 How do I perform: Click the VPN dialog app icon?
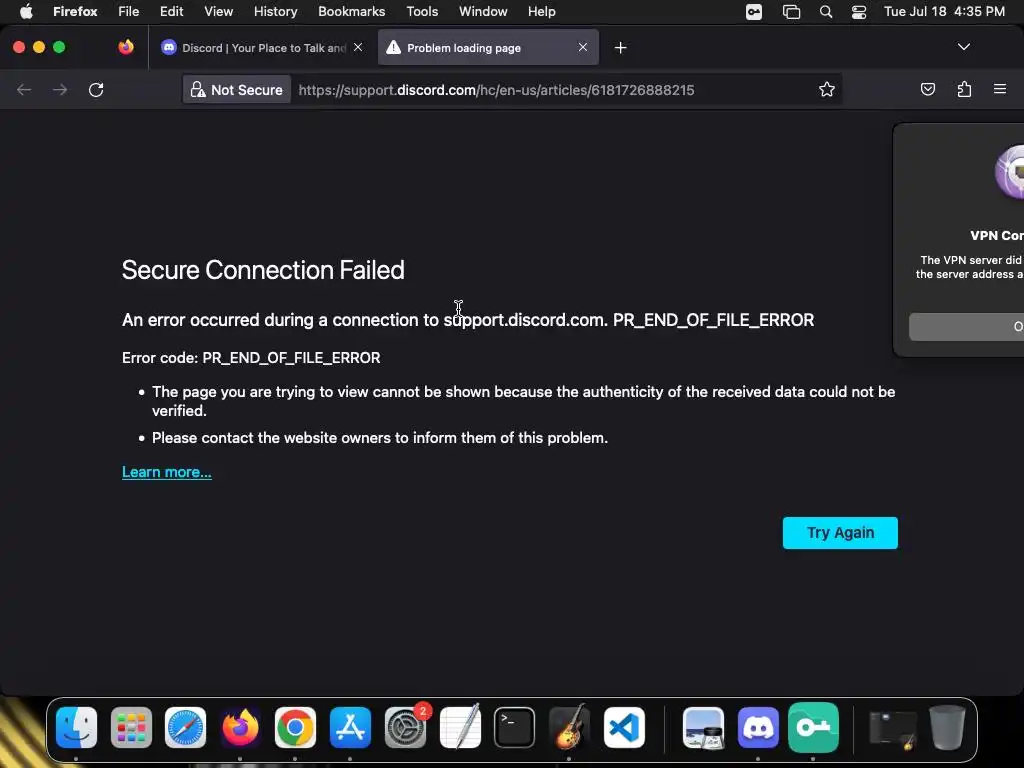(1010, 172)
